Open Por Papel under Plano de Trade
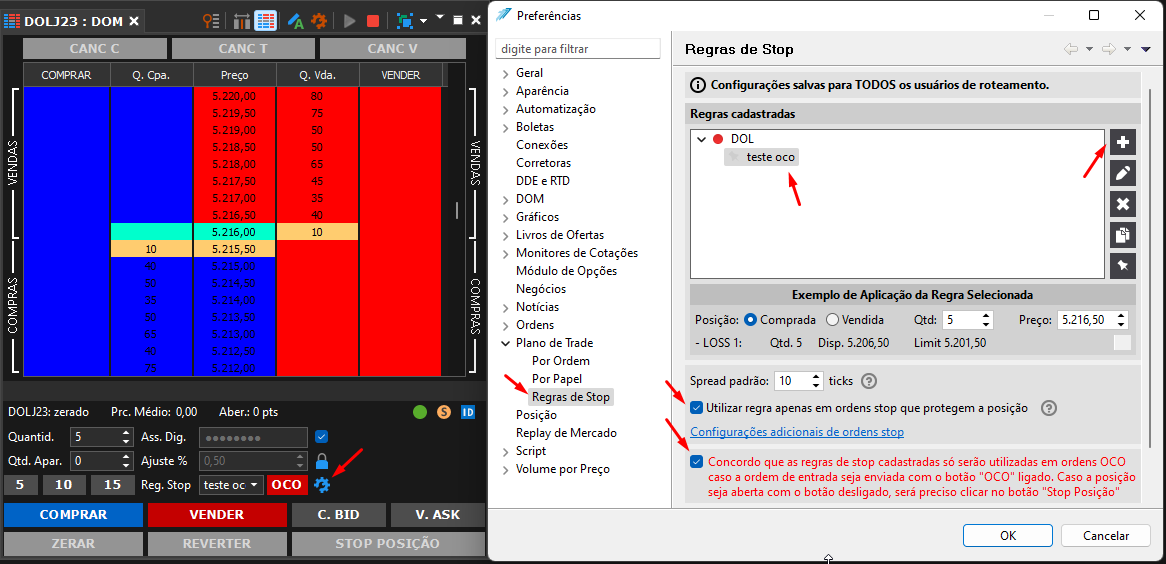The width and height of the screenshot is (1166, 564). pyautogui.click(x=557, y=379)
